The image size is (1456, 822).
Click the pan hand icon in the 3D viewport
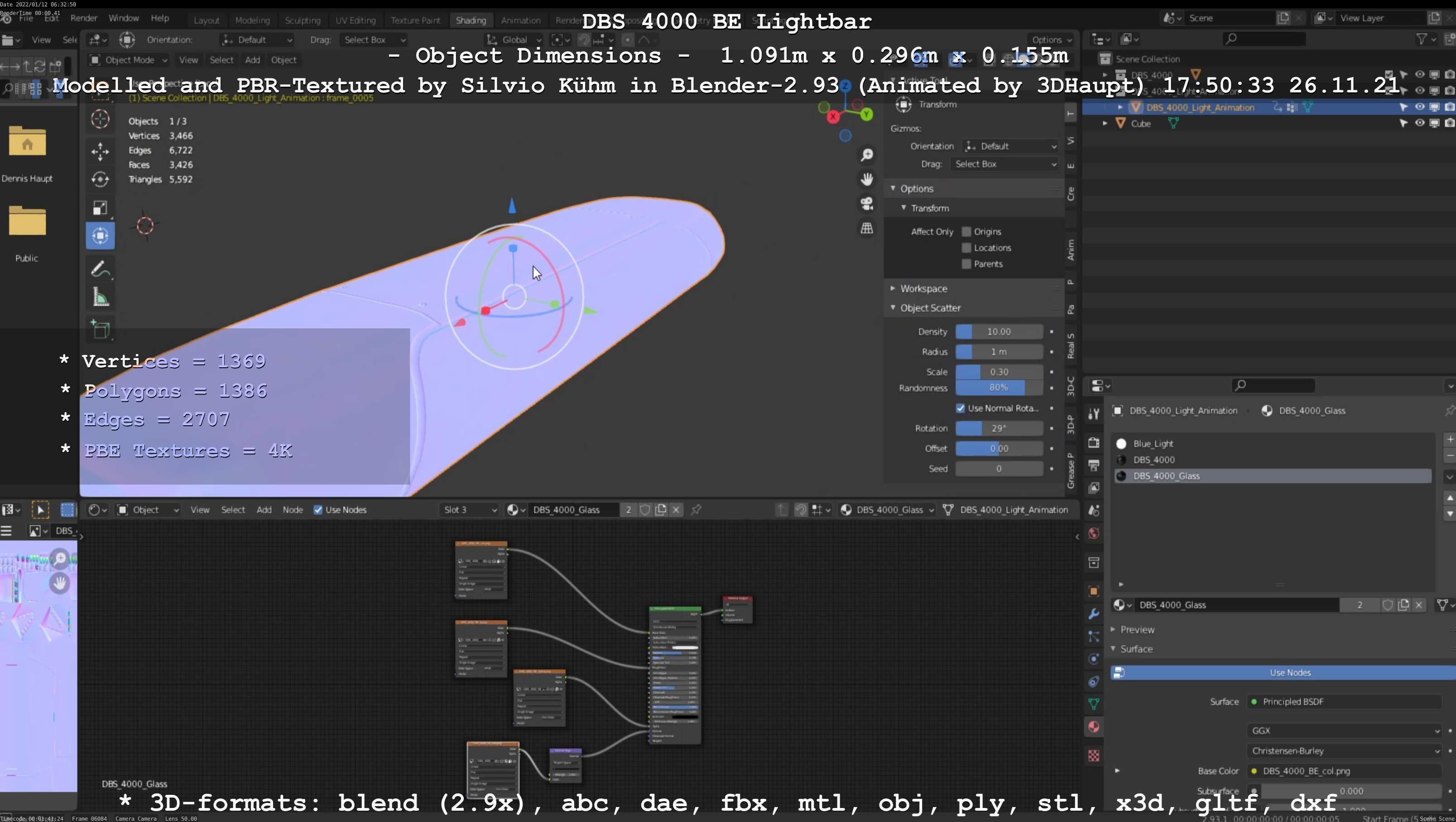(x=866, y=179)
